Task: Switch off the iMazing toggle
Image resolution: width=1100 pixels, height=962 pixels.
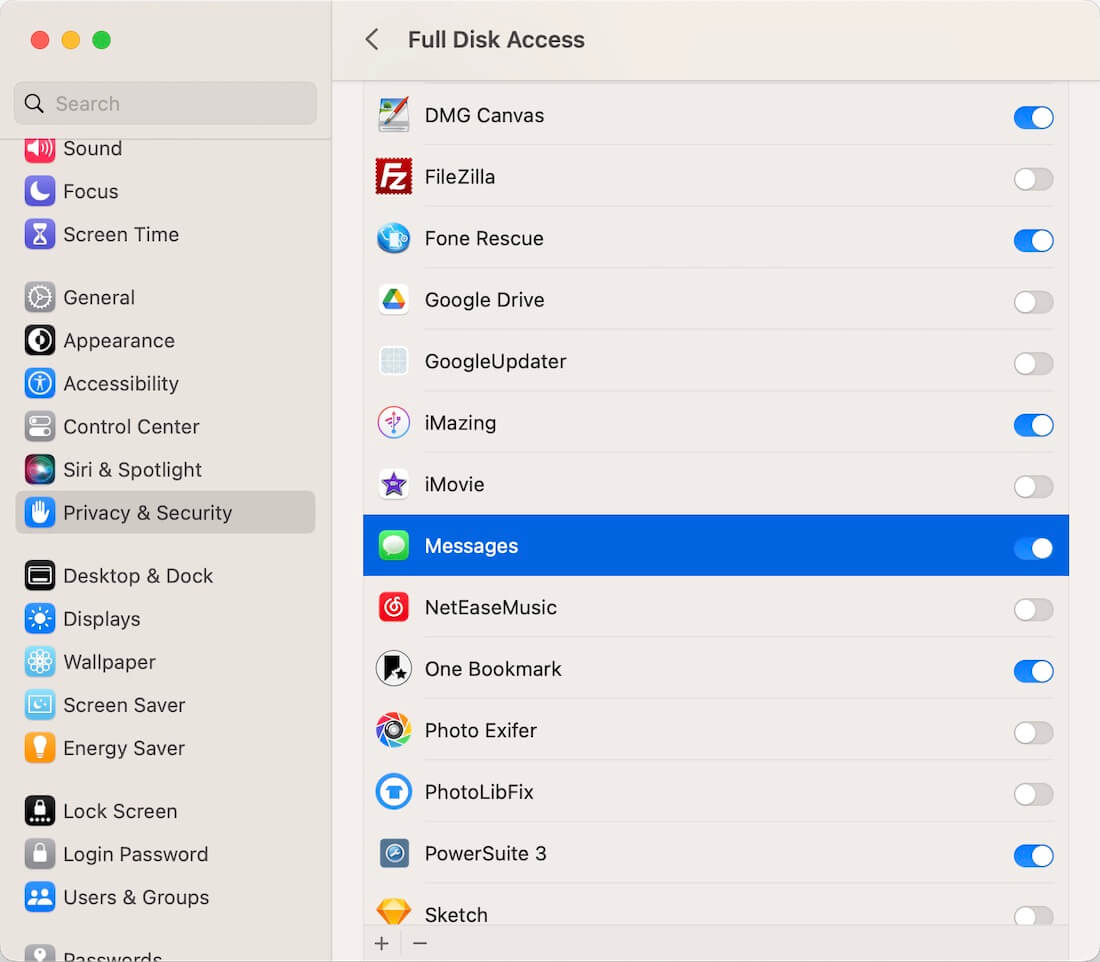Action: (x=1033, y=425)
